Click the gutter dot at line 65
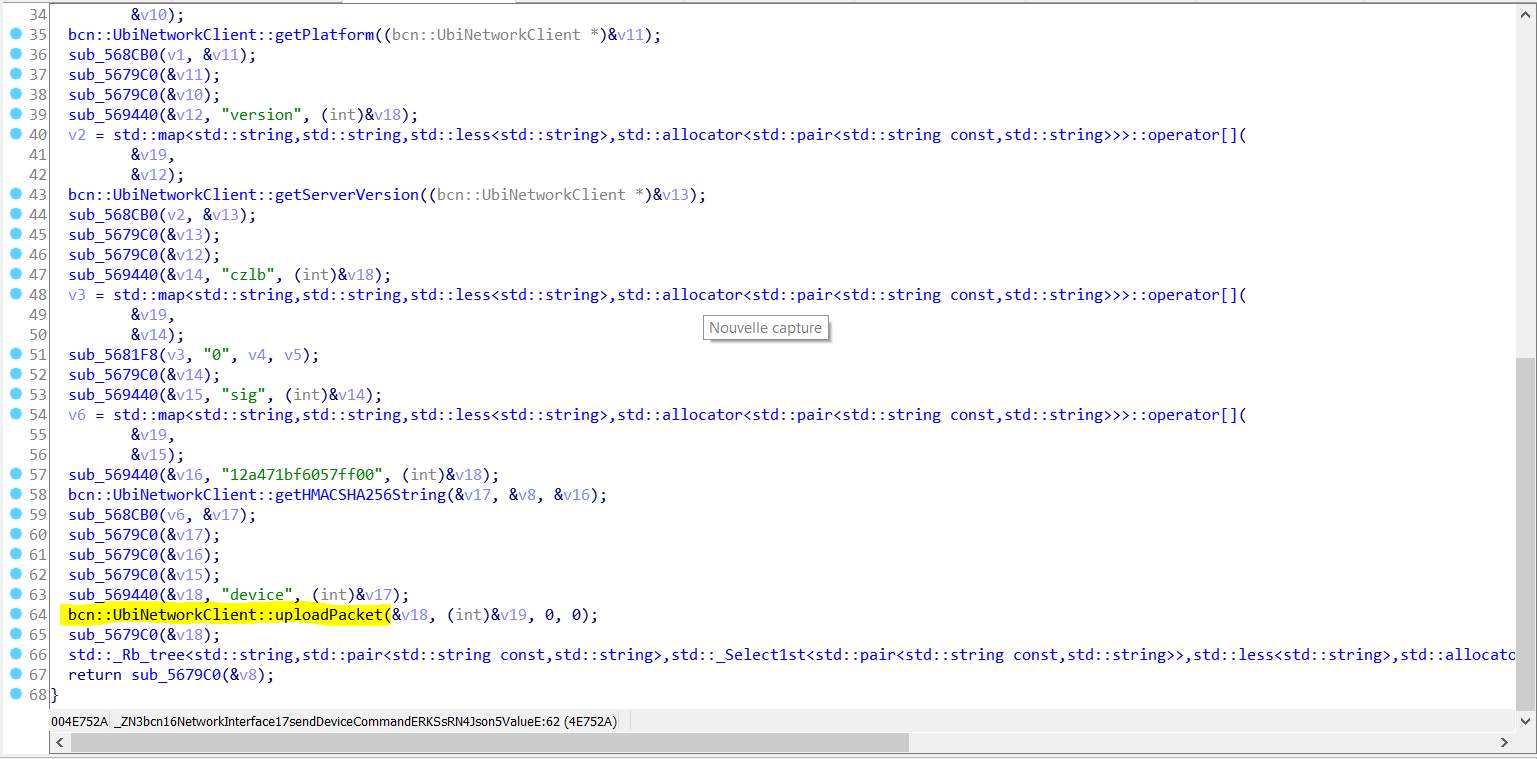 tap(15, 634)
